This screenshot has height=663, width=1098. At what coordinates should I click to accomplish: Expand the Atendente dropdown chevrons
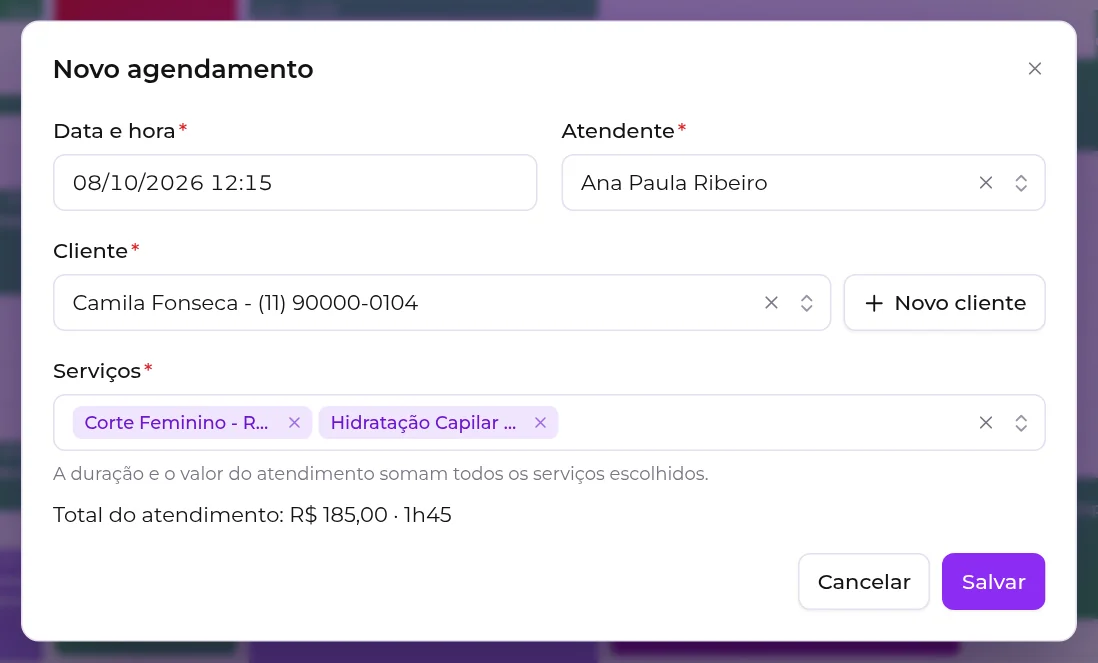[1021, 183]
